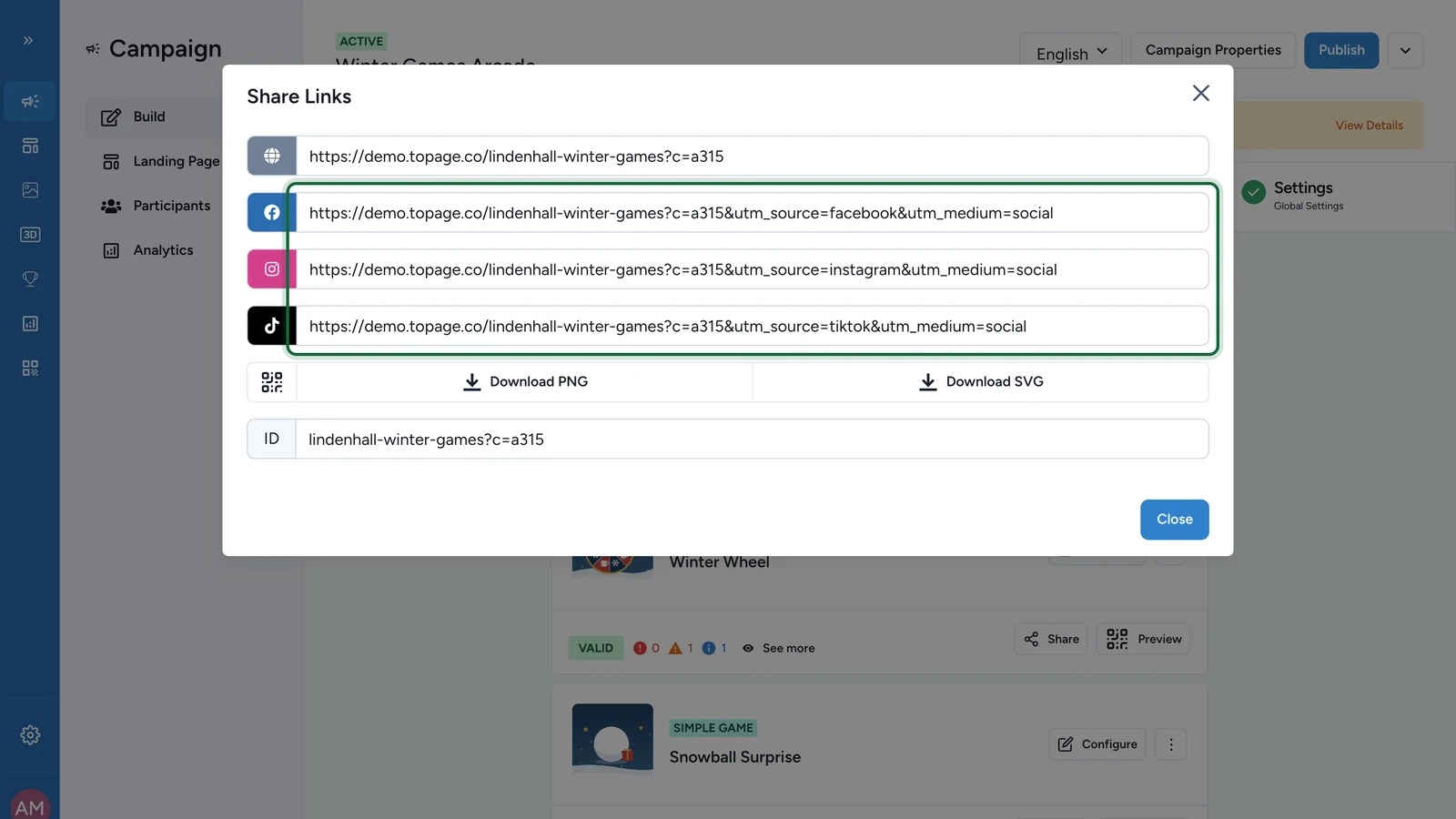
Task: Open Campaign Properties
Action: 1213,50
